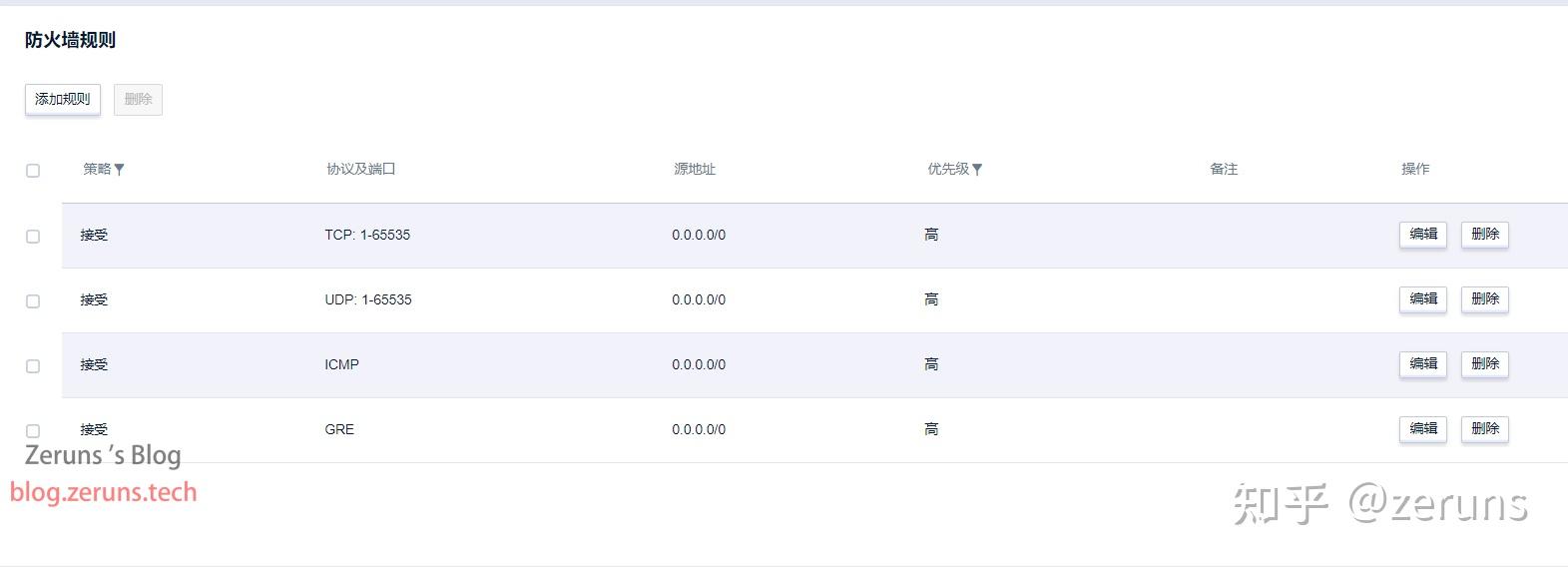Viewport: 1568px width, 567px height.
Task: Click the 添加规则 button
Action: (x=62, y=99)
